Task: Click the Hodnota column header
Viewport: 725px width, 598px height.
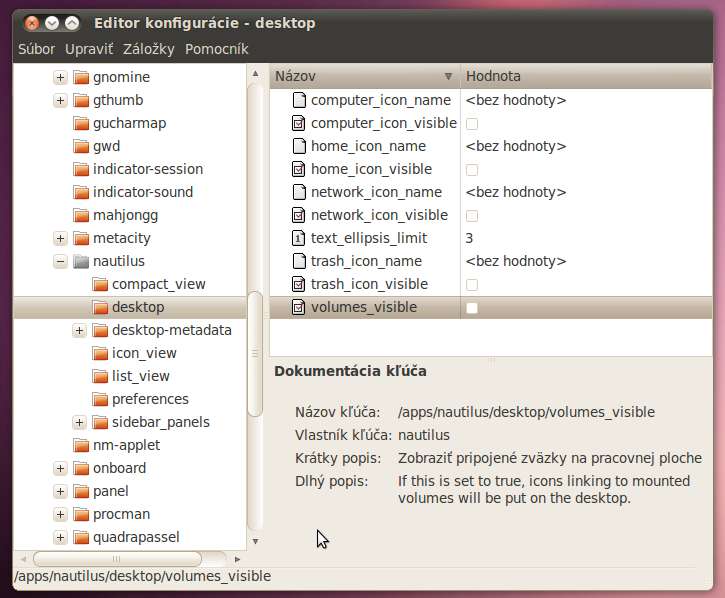Action: tap(586, 76)
